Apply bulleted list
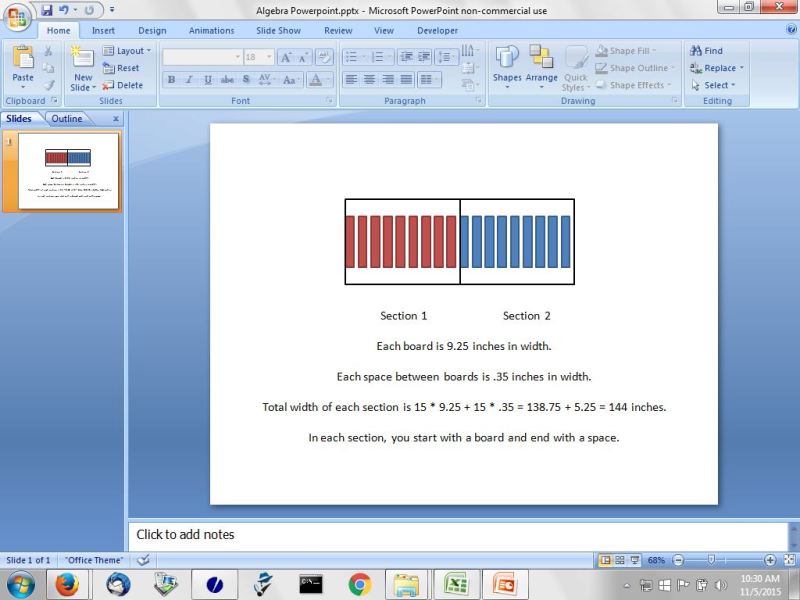 (x=354, y=57)
